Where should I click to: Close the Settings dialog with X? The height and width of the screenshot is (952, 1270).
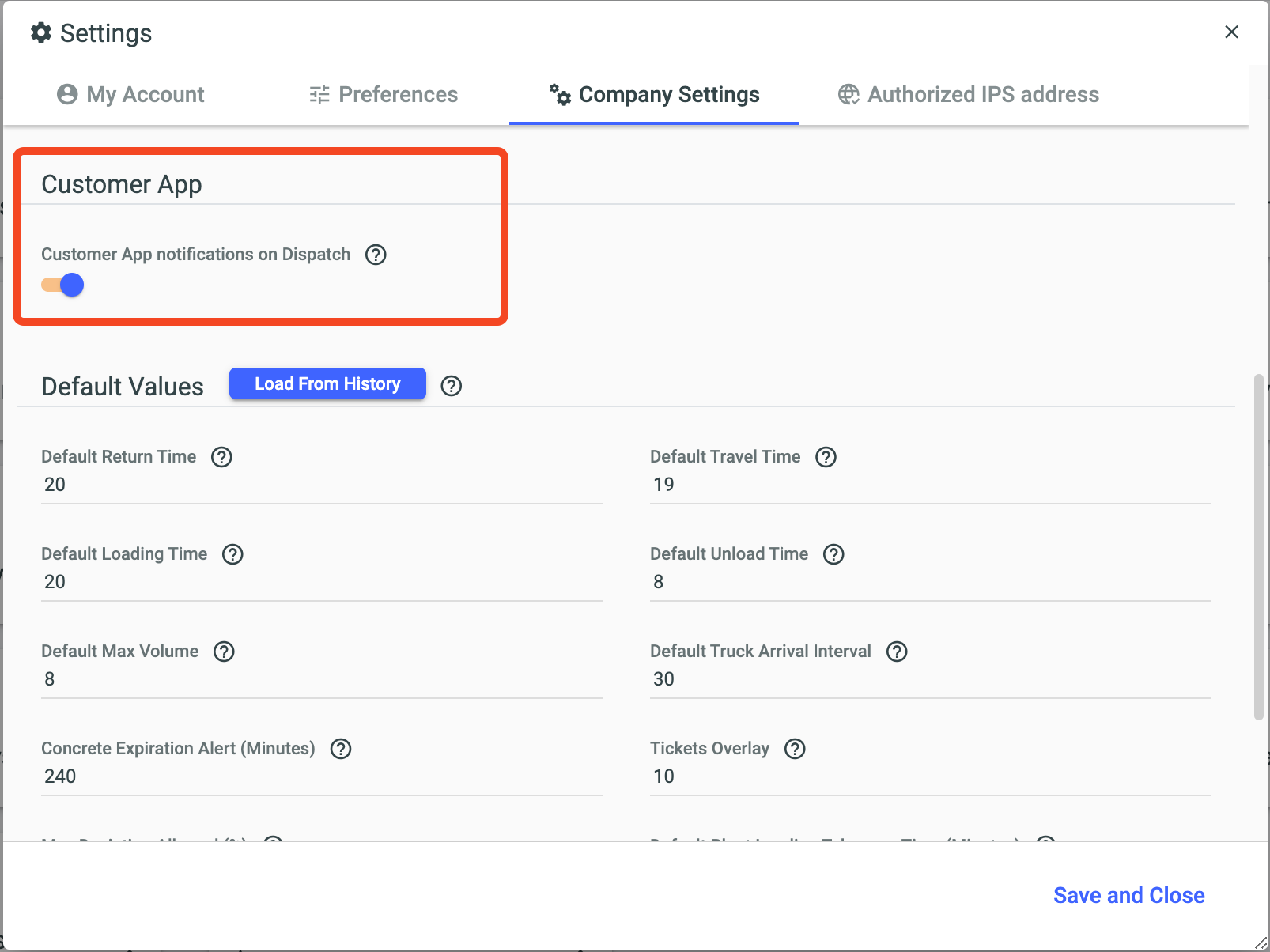tap(1231, 32)
